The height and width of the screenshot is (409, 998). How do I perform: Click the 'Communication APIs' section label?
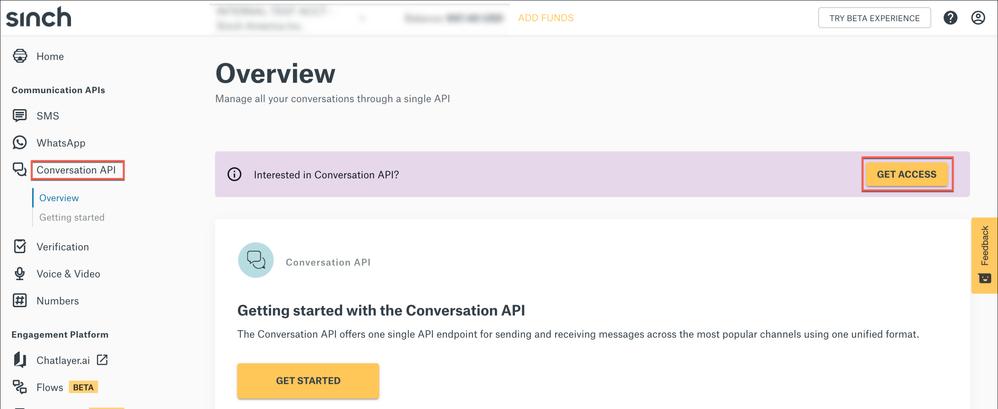[x=58, y=90]
